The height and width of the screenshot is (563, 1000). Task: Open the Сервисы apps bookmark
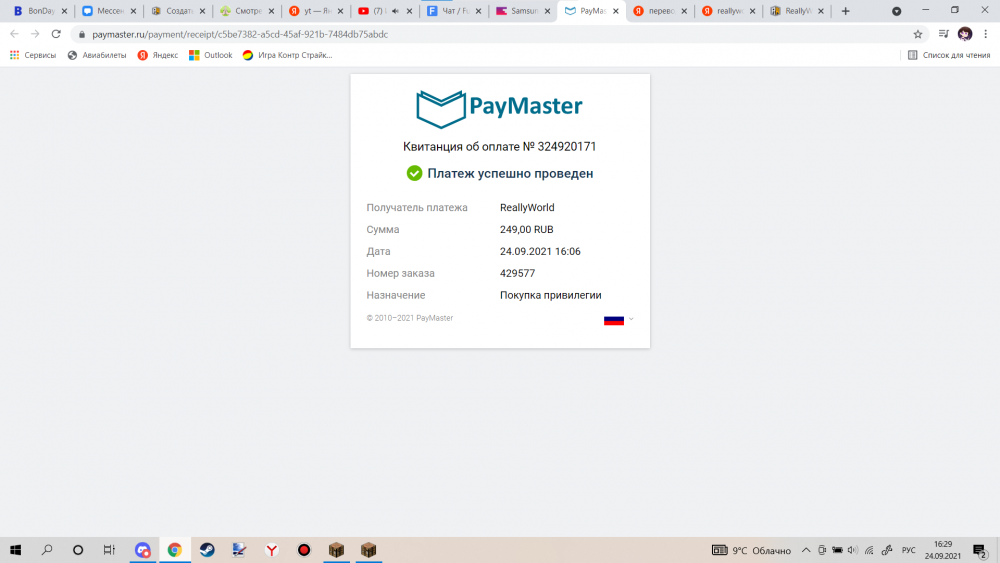click(x=33, y=55)
